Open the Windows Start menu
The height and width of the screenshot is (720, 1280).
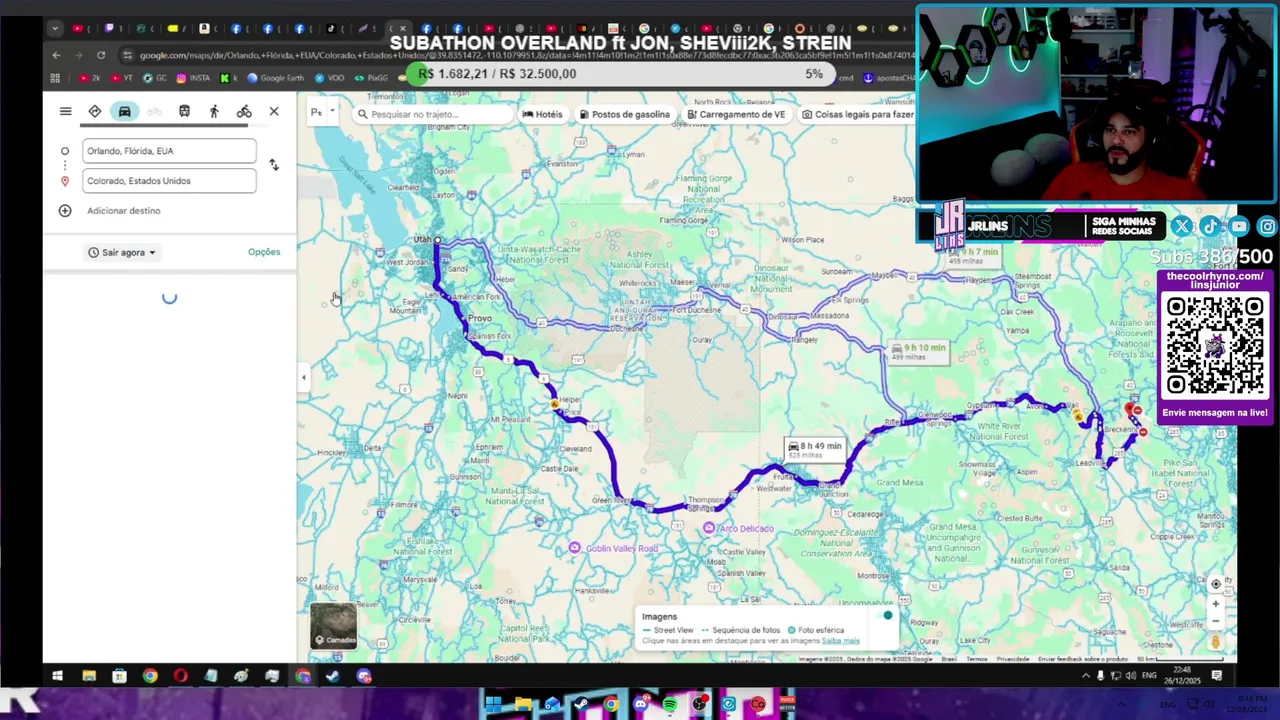click(x=57, y=676)
